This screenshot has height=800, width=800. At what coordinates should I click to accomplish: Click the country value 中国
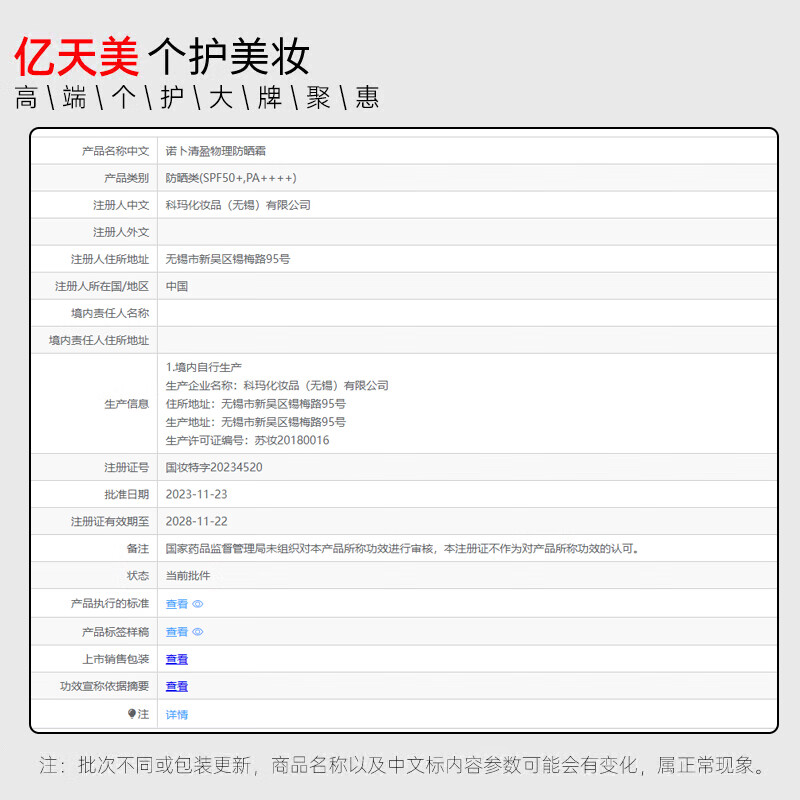tap(177, 286)
